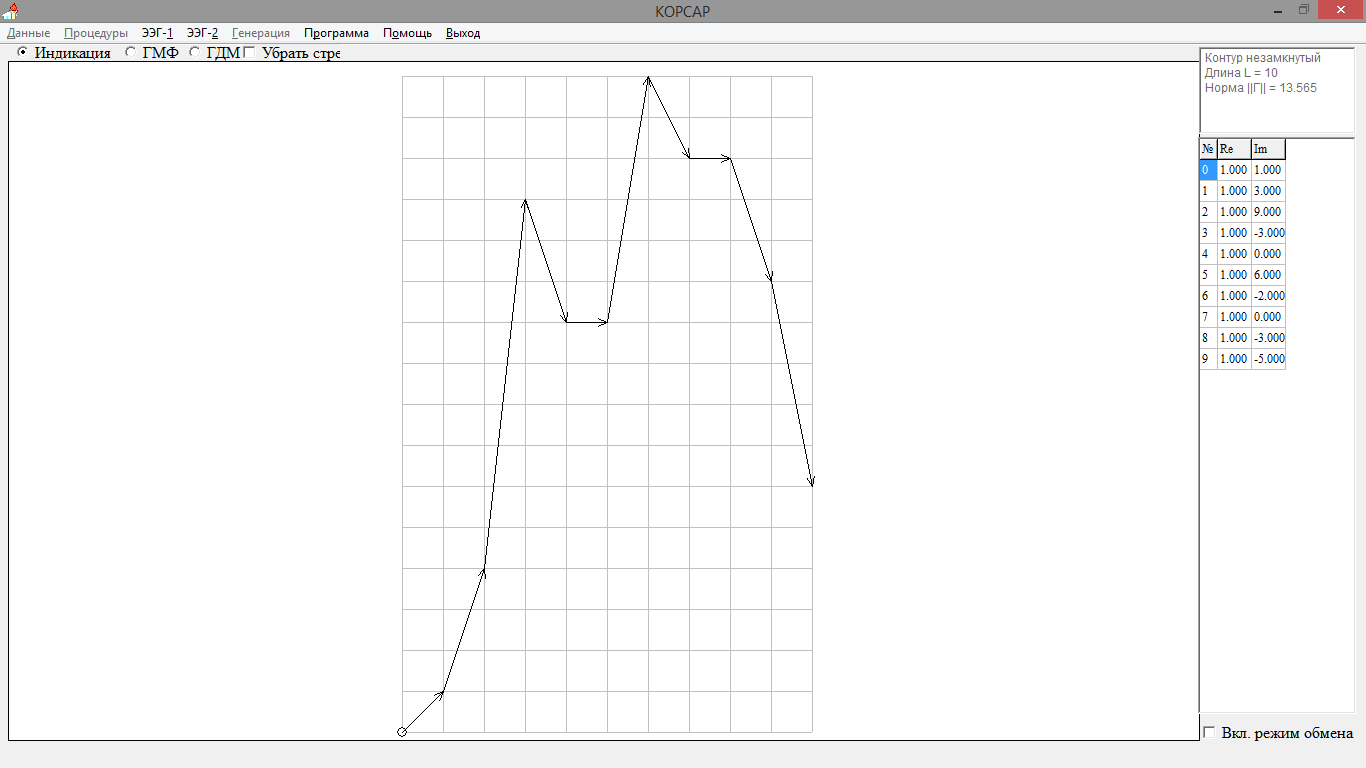Image resolution: width=1366 pixels, height=768 pixels.
Task: Select row number 6 cell
Action: pos(1208,296)
